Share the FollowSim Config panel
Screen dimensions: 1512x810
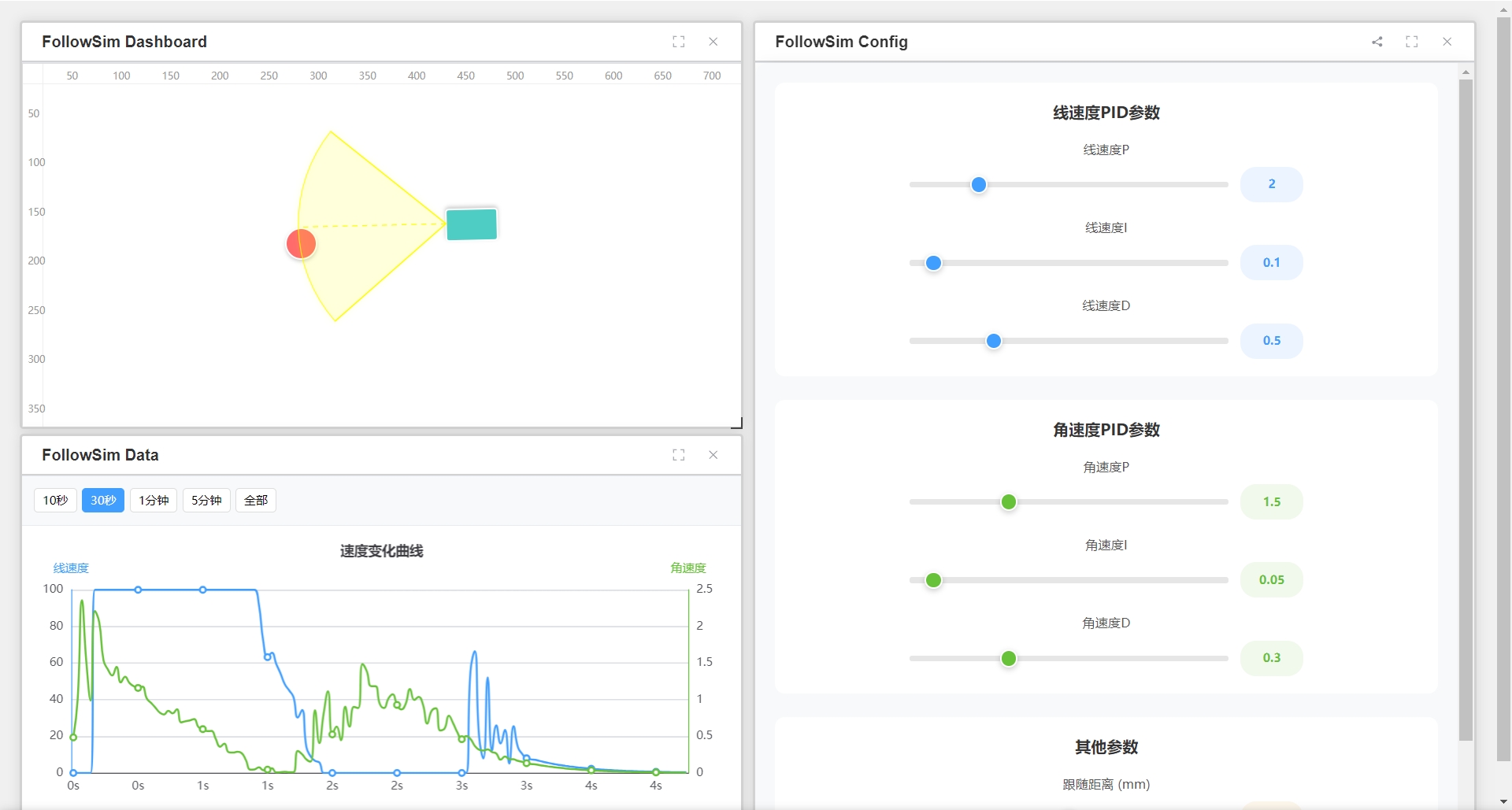(x=1377, y=42)
